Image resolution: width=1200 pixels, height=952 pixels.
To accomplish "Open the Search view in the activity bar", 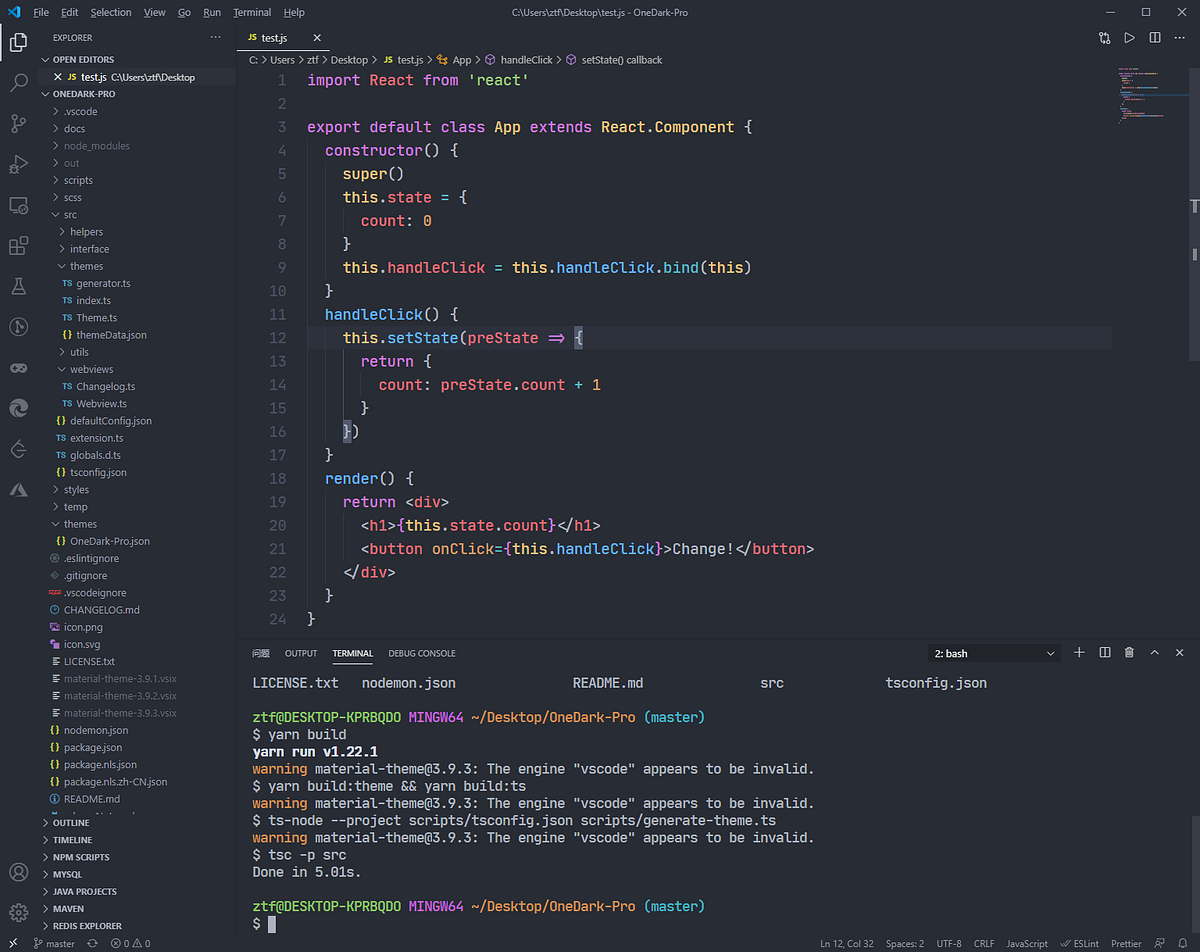I will coord(18,84).
